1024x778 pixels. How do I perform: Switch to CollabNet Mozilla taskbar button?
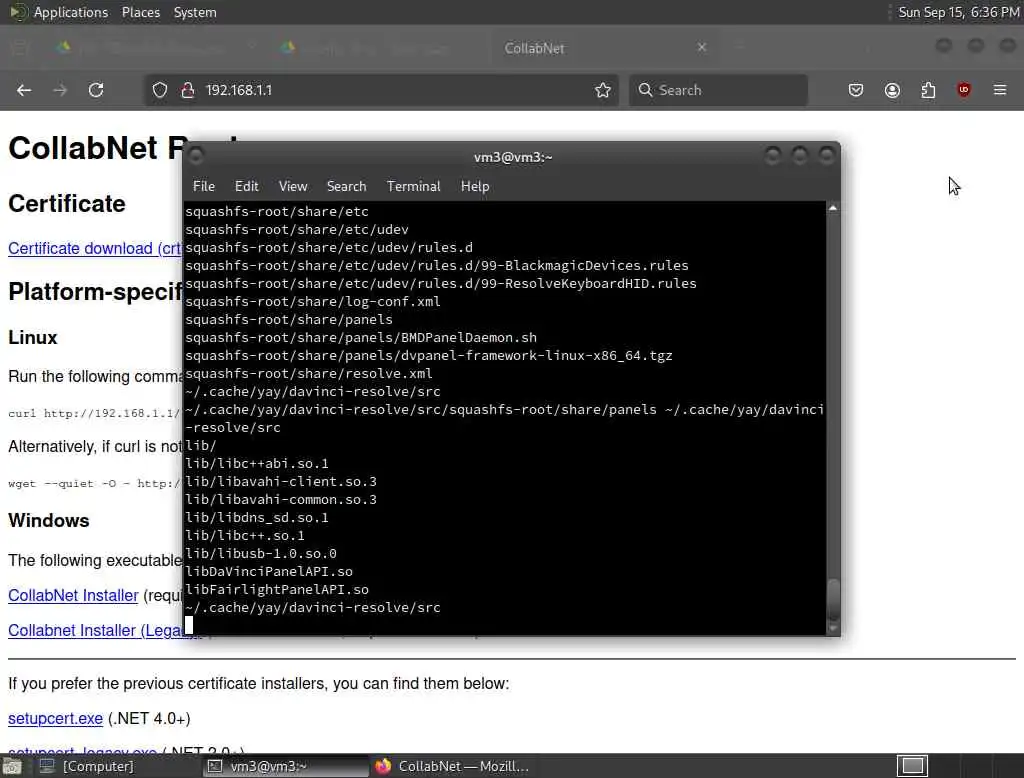[x=453, y=766]
